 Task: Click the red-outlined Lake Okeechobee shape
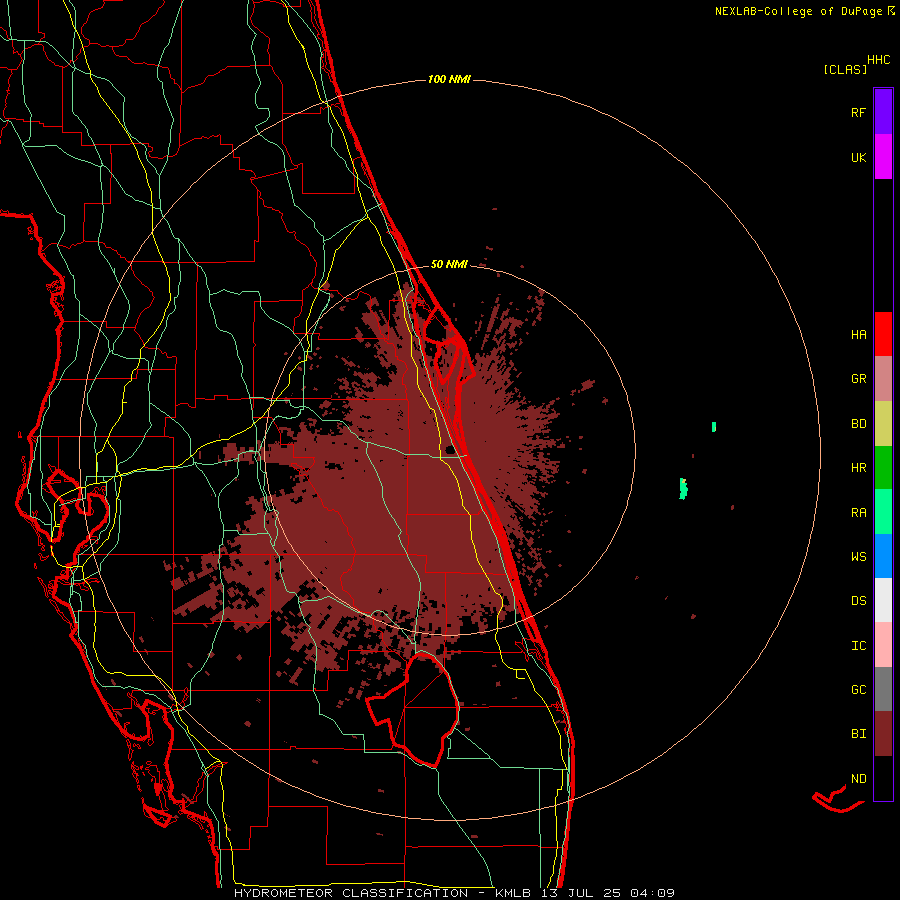click(x=413, y=709)
